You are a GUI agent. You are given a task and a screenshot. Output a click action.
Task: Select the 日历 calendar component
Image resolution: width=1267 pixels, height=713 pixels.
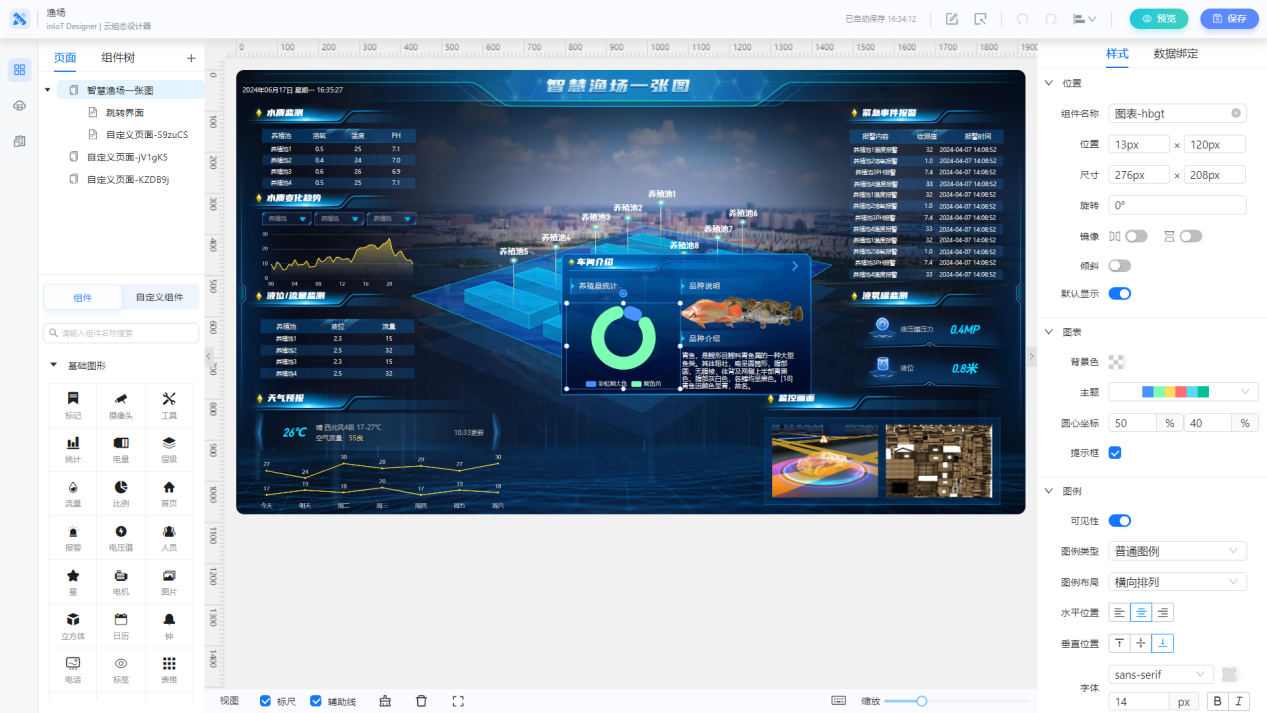click(x=121, y=625)
